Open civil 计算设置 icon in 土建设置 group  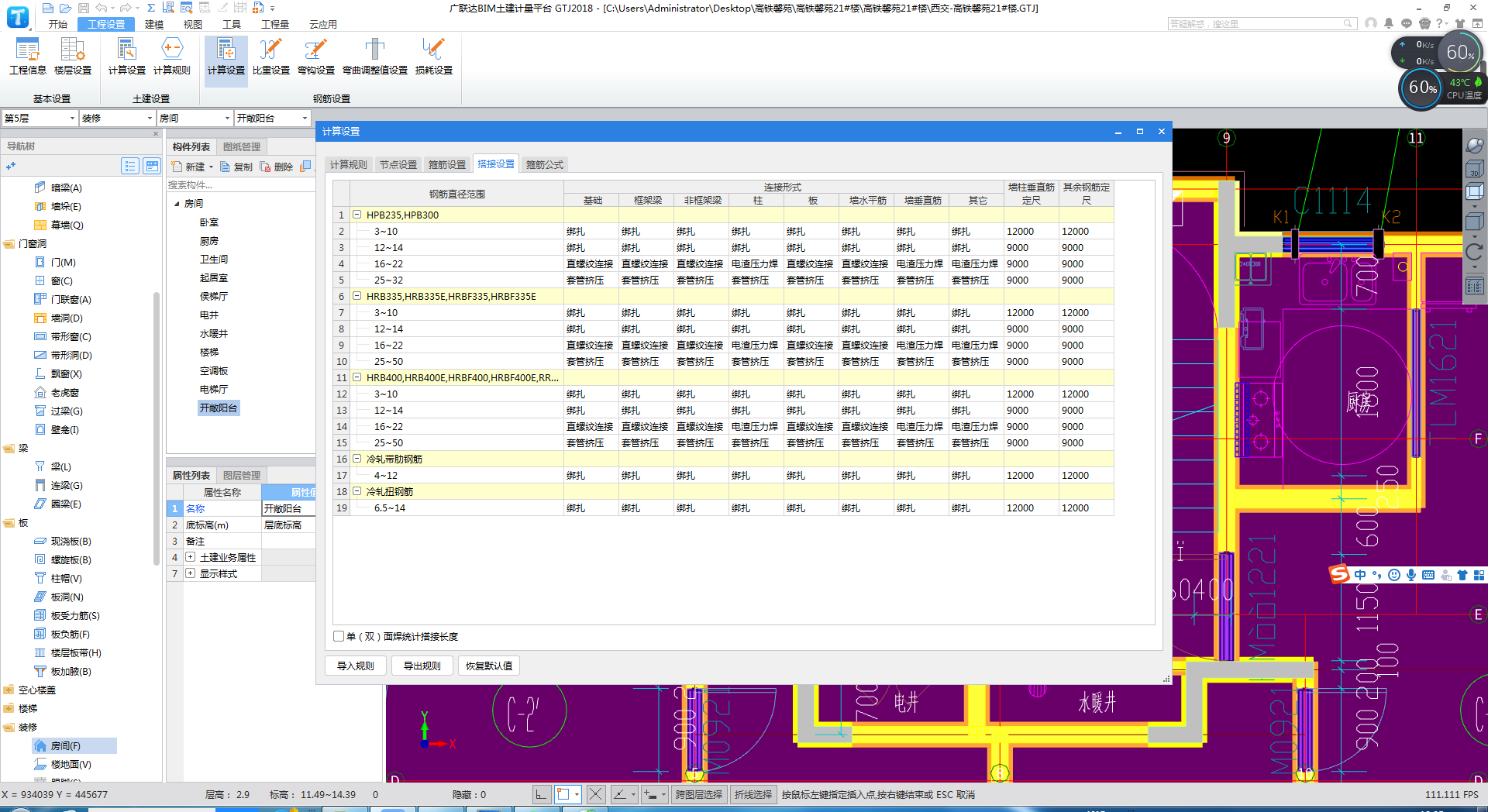pos(126,56)
